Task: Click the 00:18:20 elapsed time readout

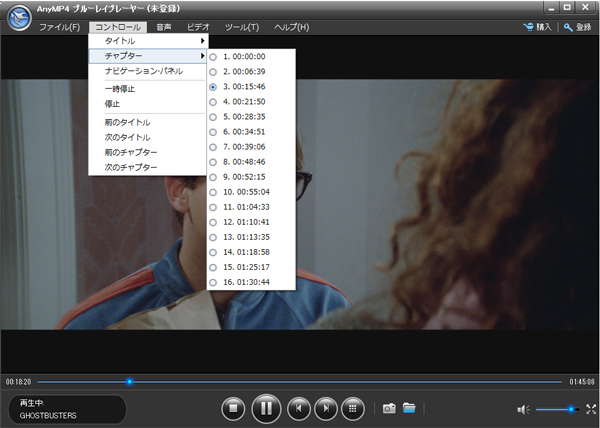Action: [18, 382]
